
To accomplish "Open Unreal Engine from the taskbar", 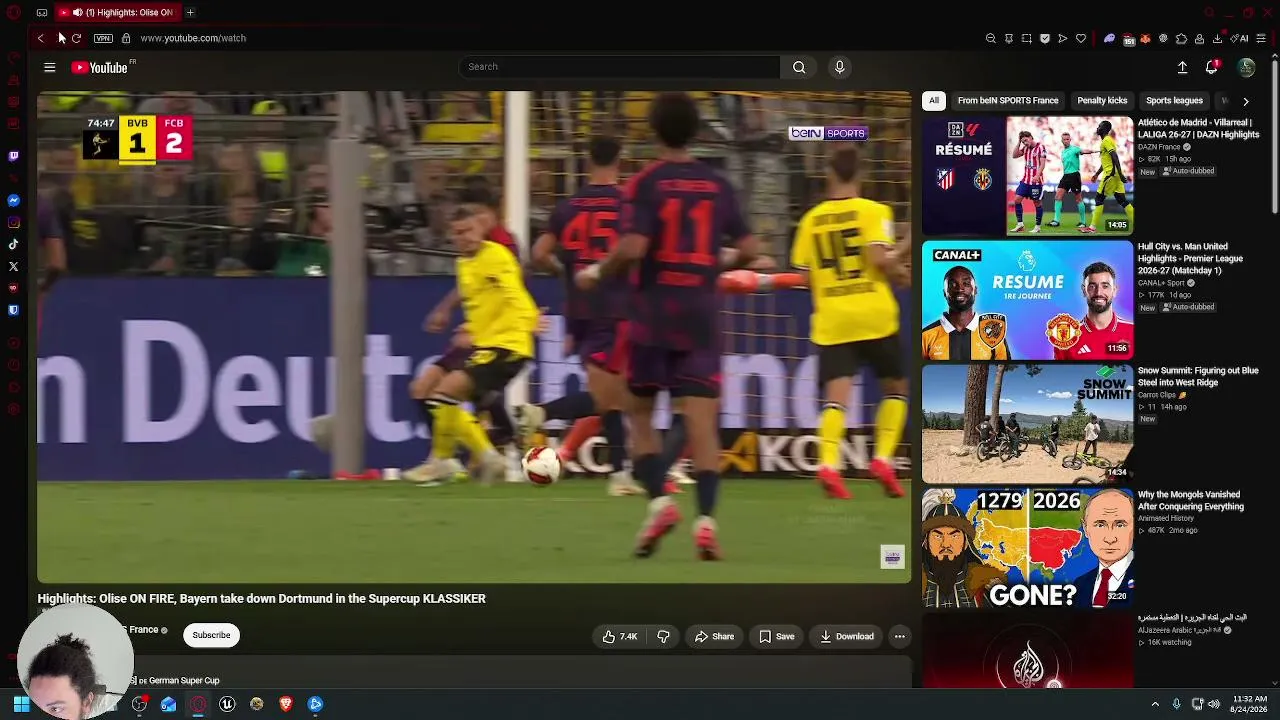I will tap(227, 704).
